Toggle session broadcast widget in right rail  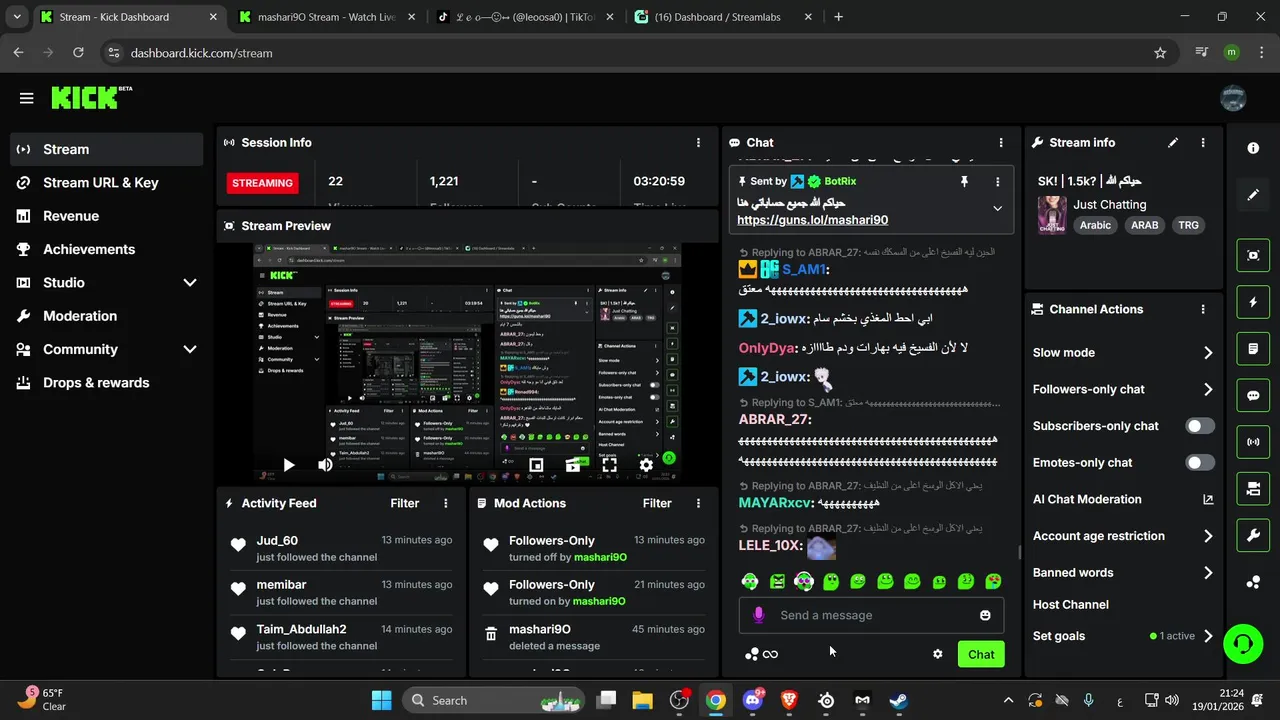1253,441
